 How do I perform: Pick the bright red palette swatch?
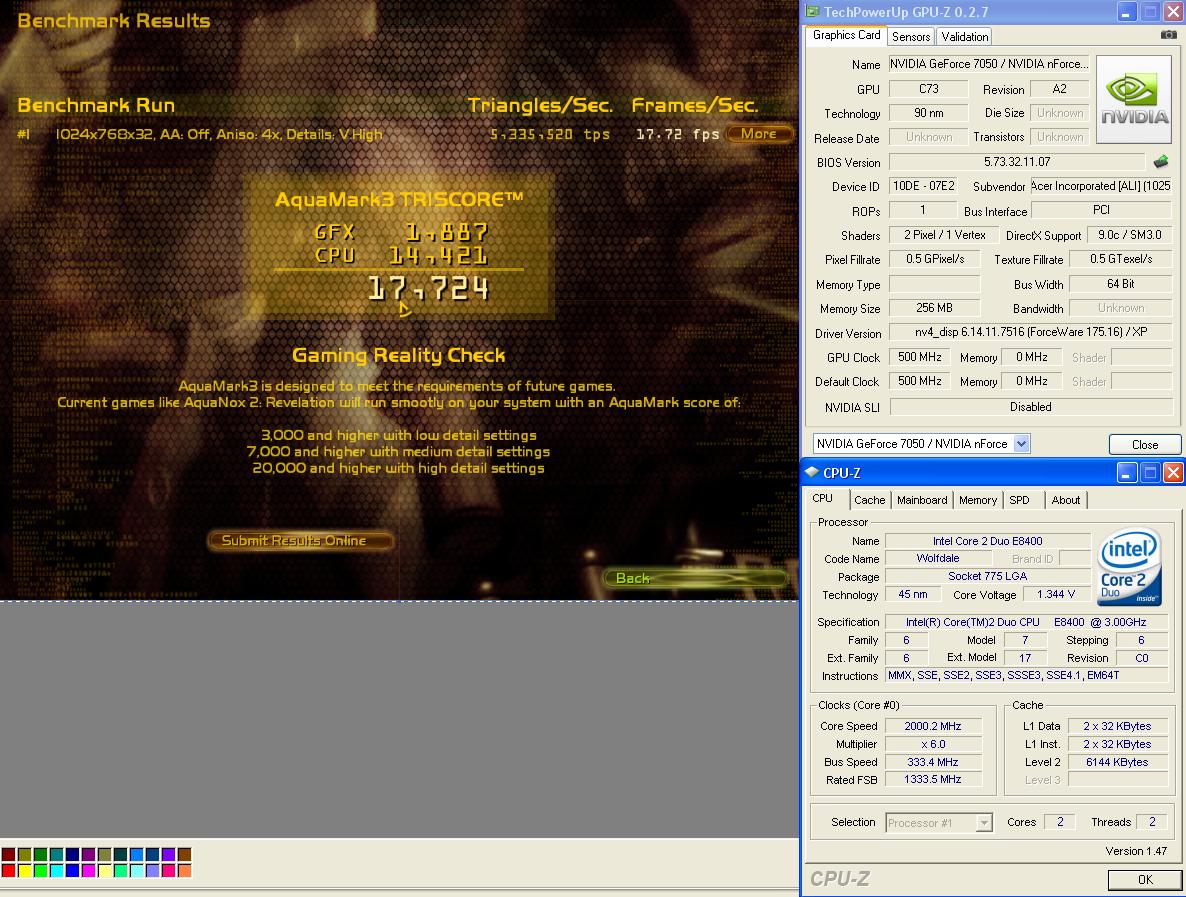pos(9,871)
